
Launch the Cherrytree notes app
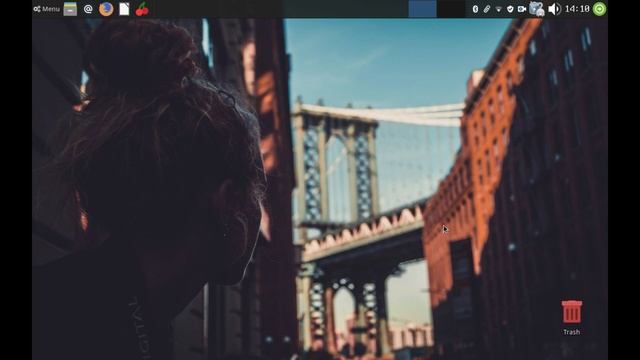coord(142,9)
